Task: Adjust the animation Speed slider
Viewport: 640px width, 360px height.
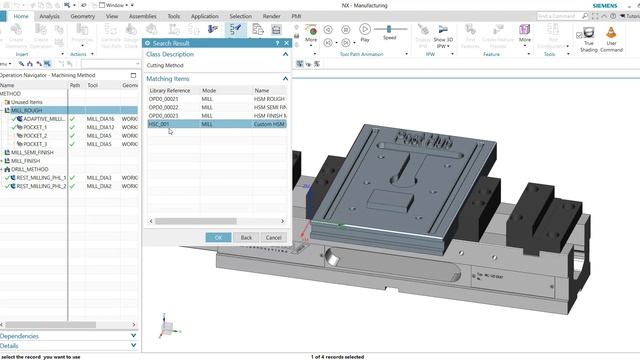Action: 389,29
